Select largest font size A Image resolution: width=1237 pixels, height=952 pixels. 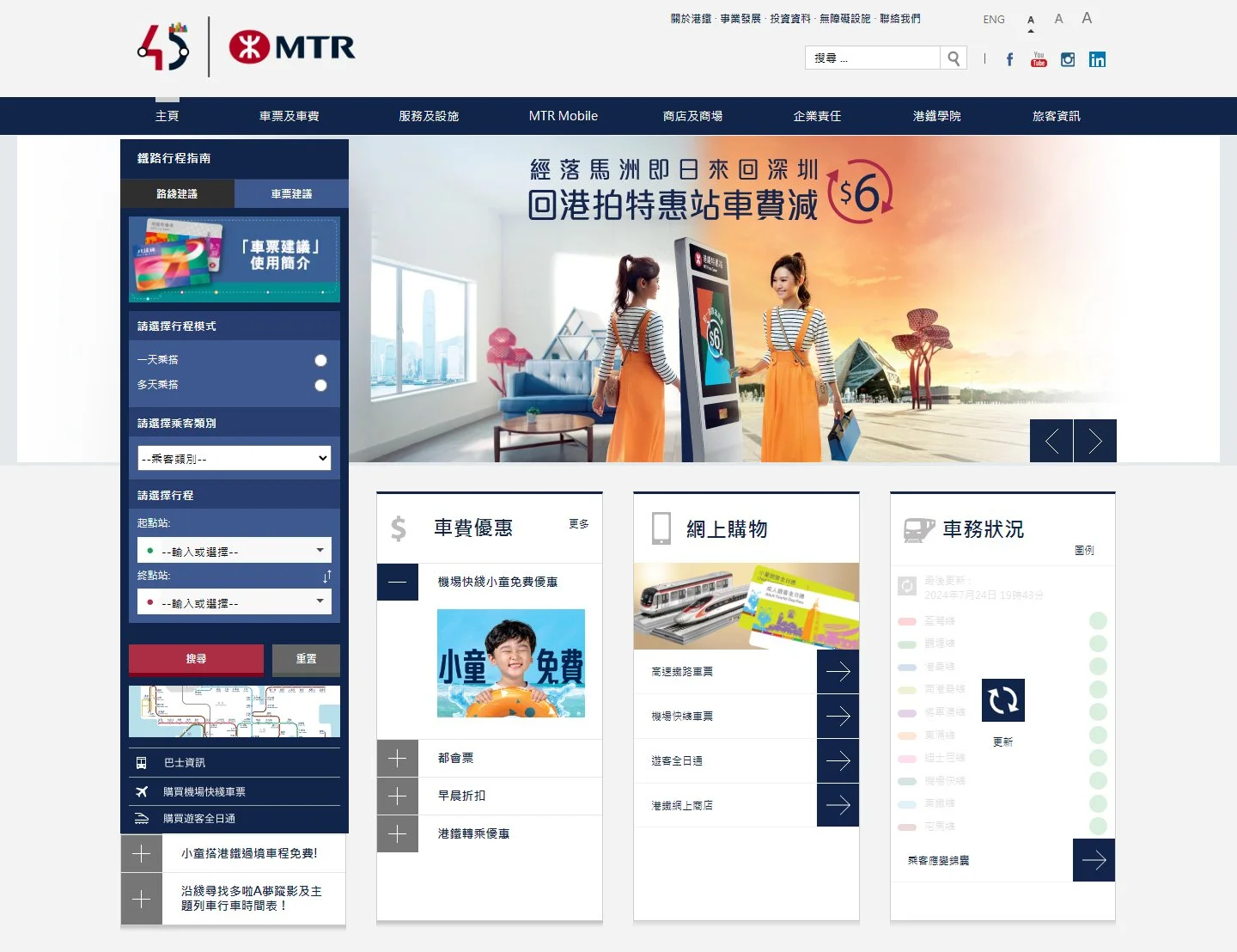(1087, 18)
